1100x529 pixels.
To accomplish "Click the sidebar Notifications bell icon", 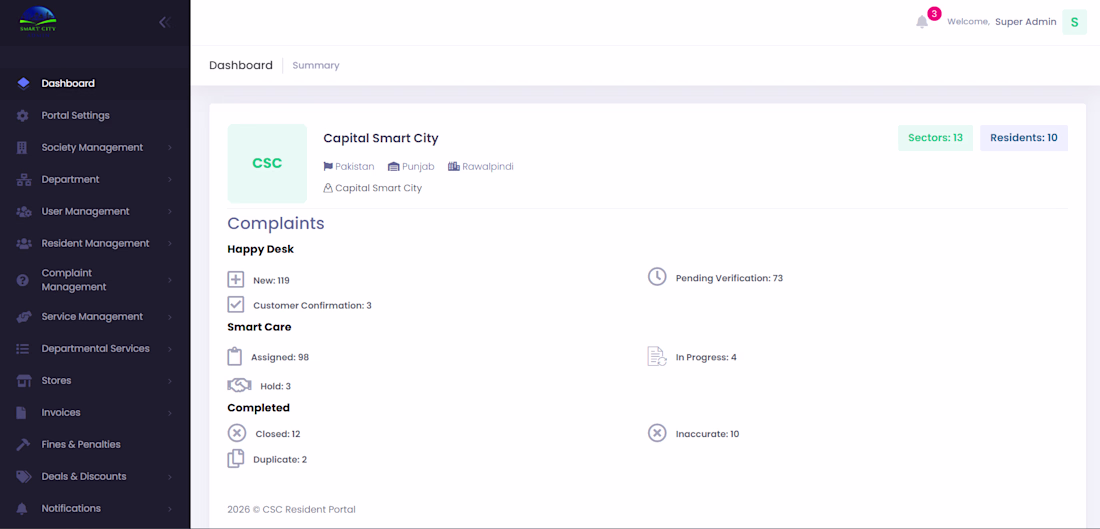I will (x=22, y=509).
